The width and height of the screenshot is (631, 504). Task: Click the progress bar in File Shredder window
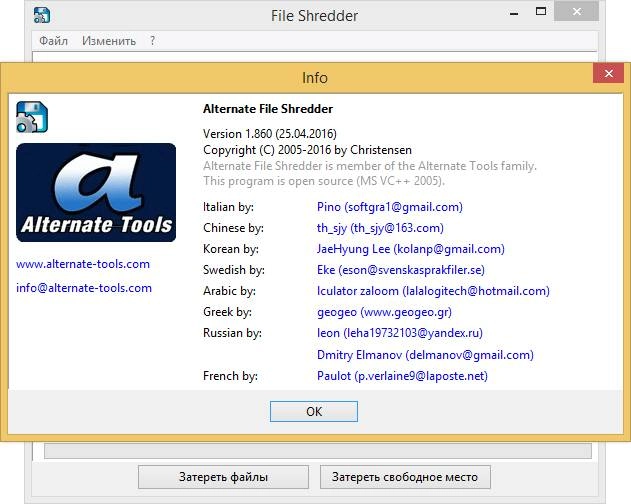[x=318, y=451]
